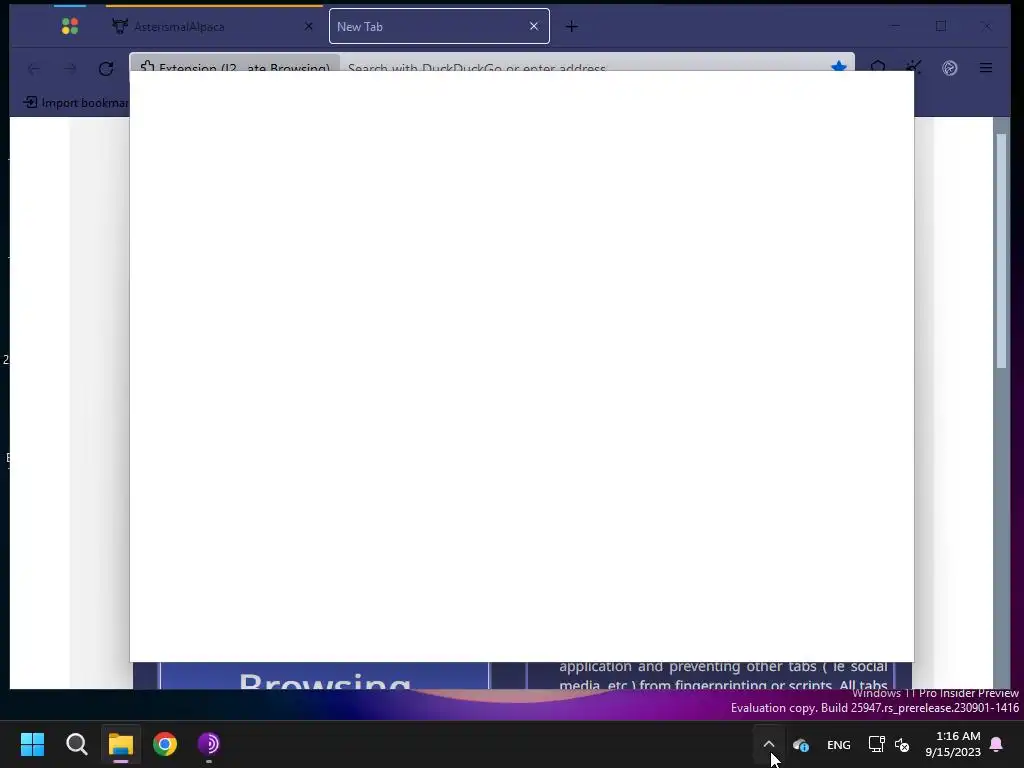
Task: Reload the current page
Action: [x=106, y=68]
